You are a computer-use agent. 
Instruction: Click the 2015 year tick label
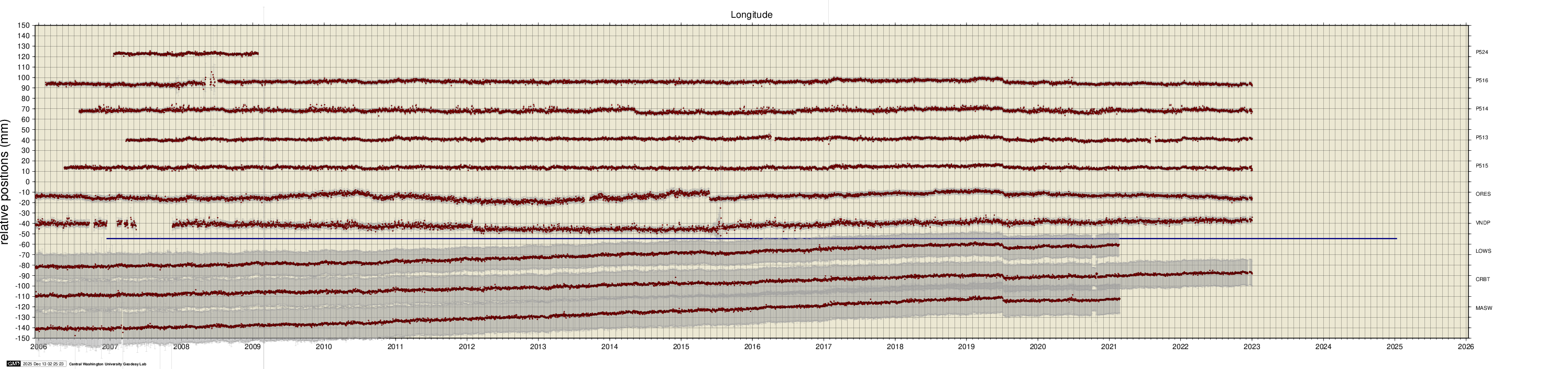tap(681, 347)
